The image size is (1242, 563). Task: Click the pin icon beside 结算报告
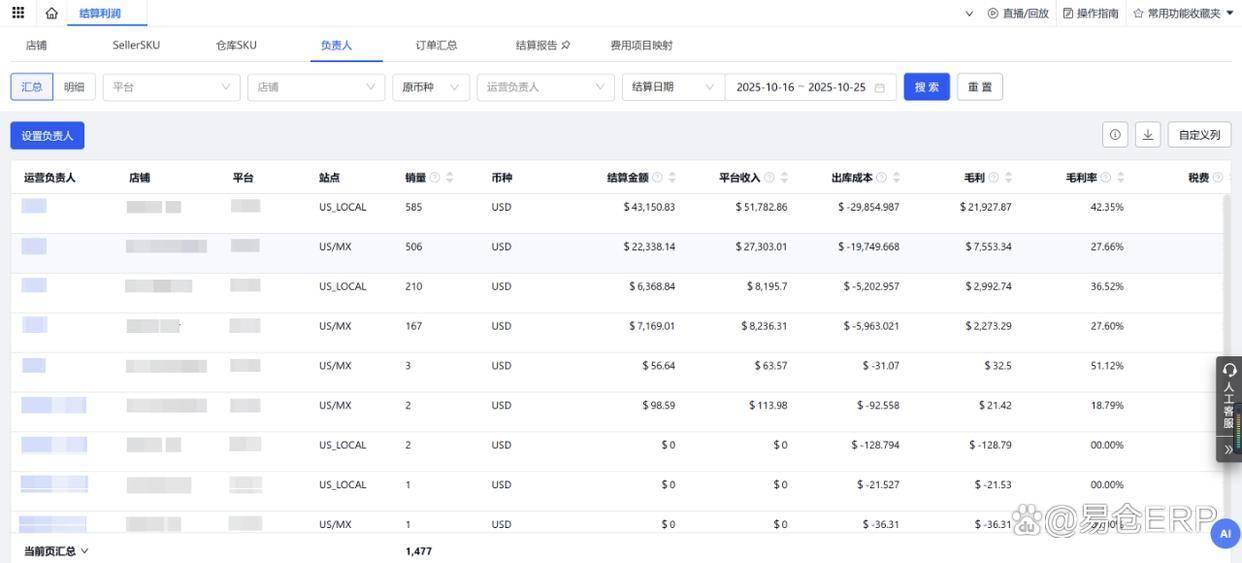pyautogui.click(x=566, y=45)
